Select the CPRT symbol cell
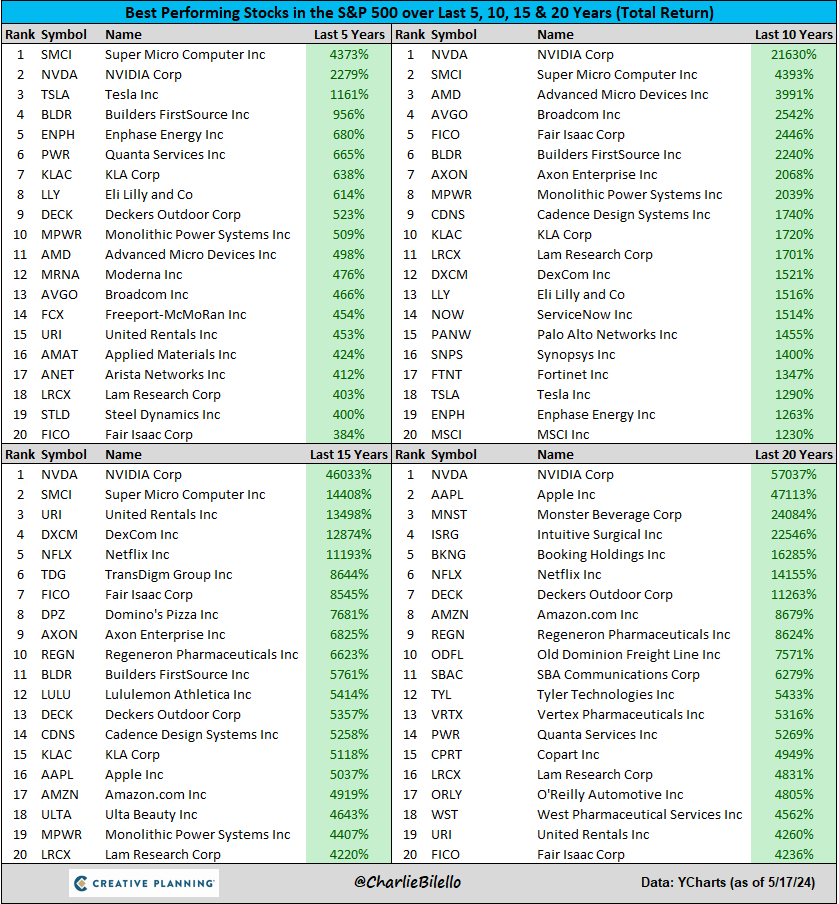This screenshot has width=839, height=904. pyautogui.click(x=446, y=755)
